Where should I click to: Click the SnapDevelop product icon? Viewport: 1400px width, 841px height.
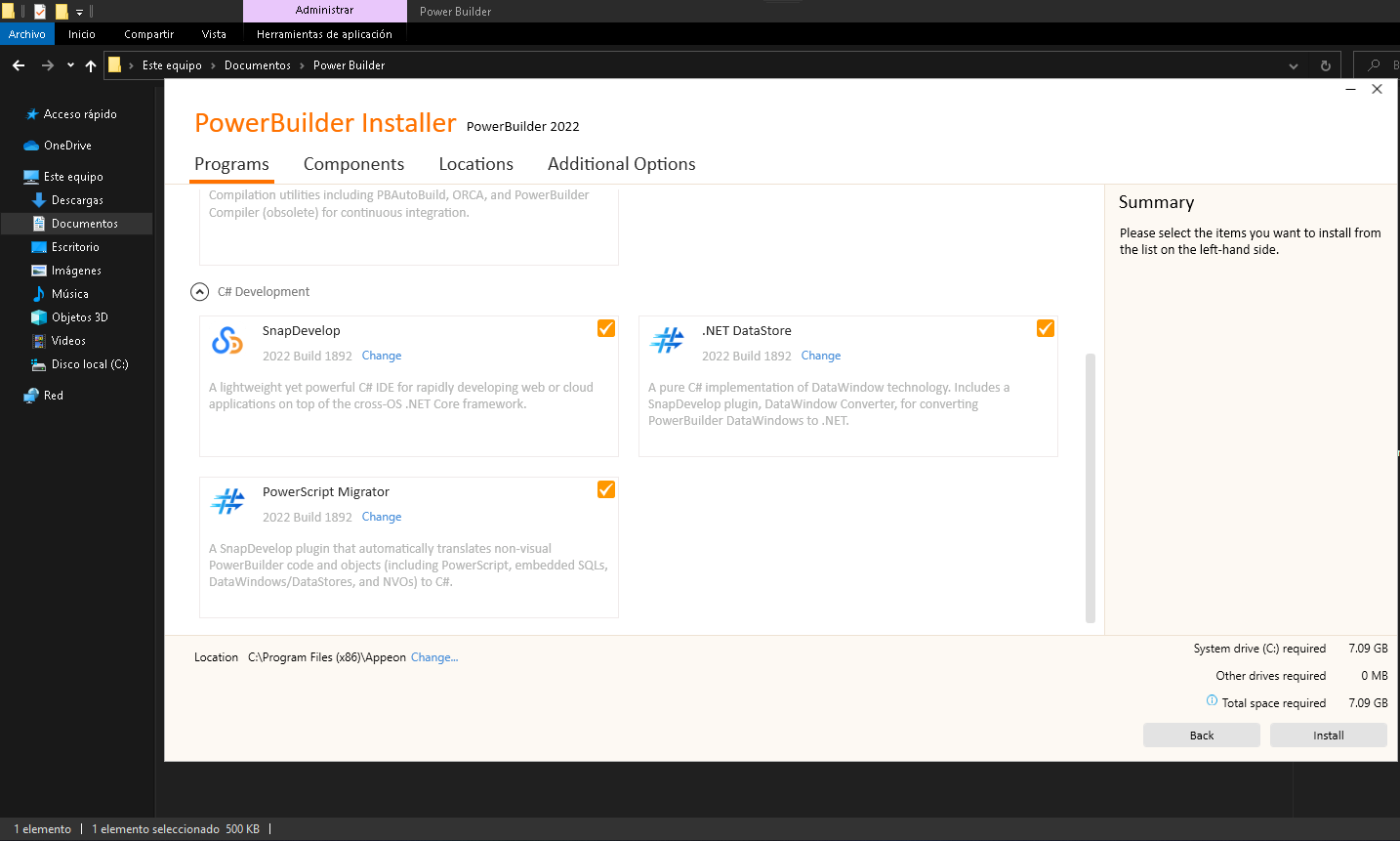point(227,341)
